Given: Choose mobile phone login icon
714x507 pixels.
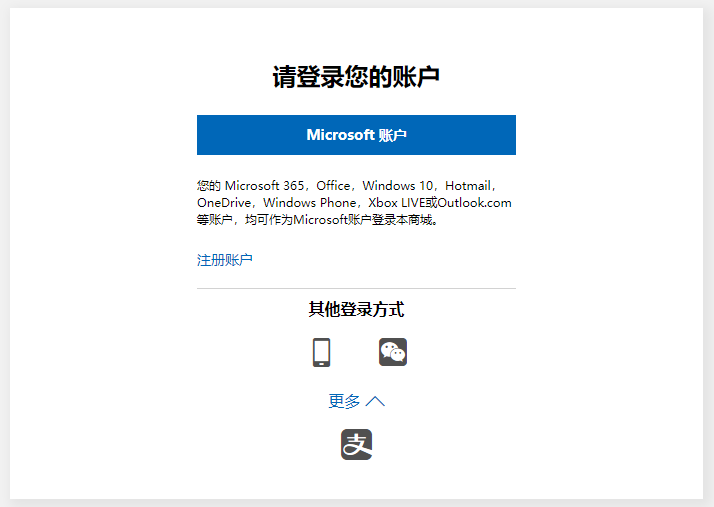Looking at the screenshot, I should [321, 352].
